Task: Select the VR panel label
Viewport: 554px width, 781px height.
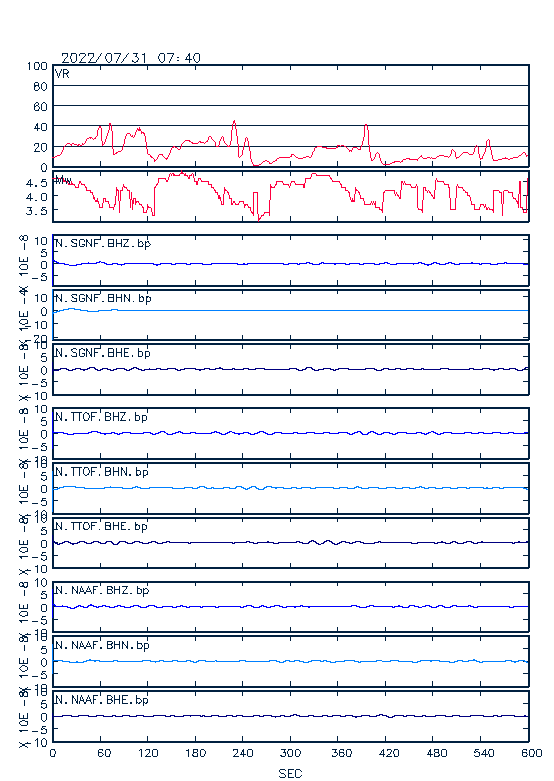Action: (62, 74)
